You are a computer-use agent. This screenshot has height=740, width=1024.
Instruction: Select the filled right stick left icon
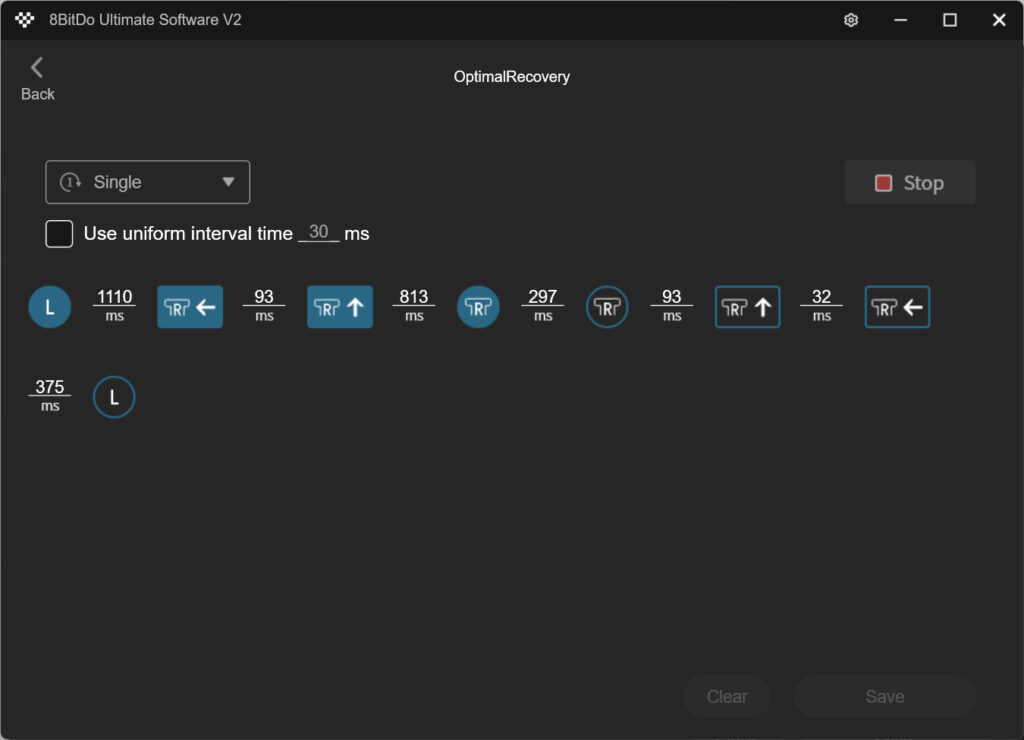(x=190, y=307)
